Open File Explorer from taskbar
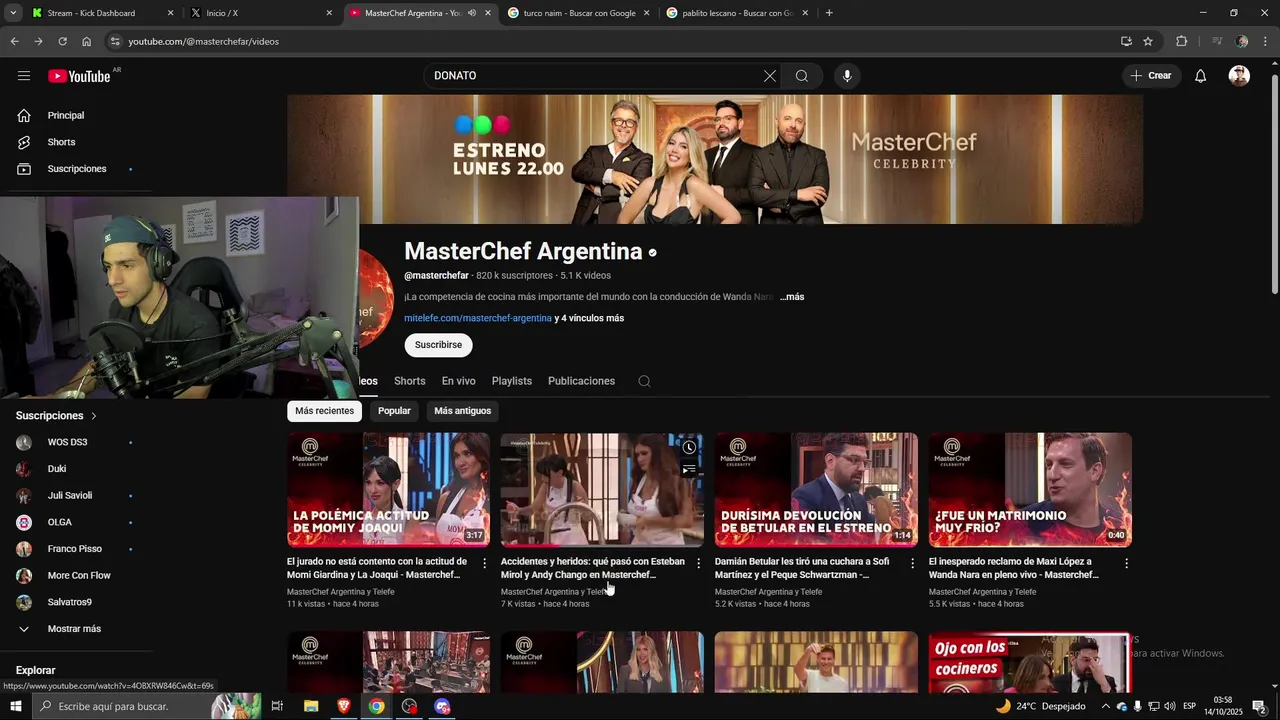The height and width of the screenshot is (720, 1280). [311, 706]
